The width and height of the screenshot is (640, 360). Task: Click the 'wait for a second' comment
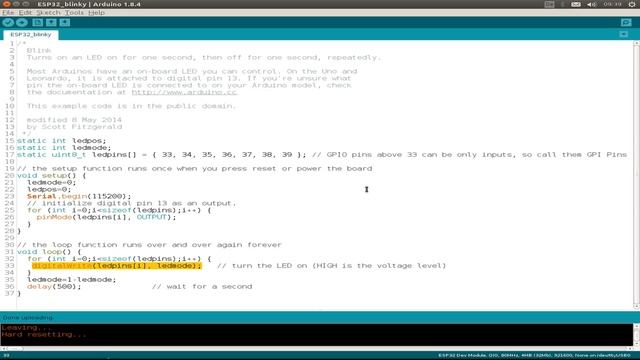202,287
